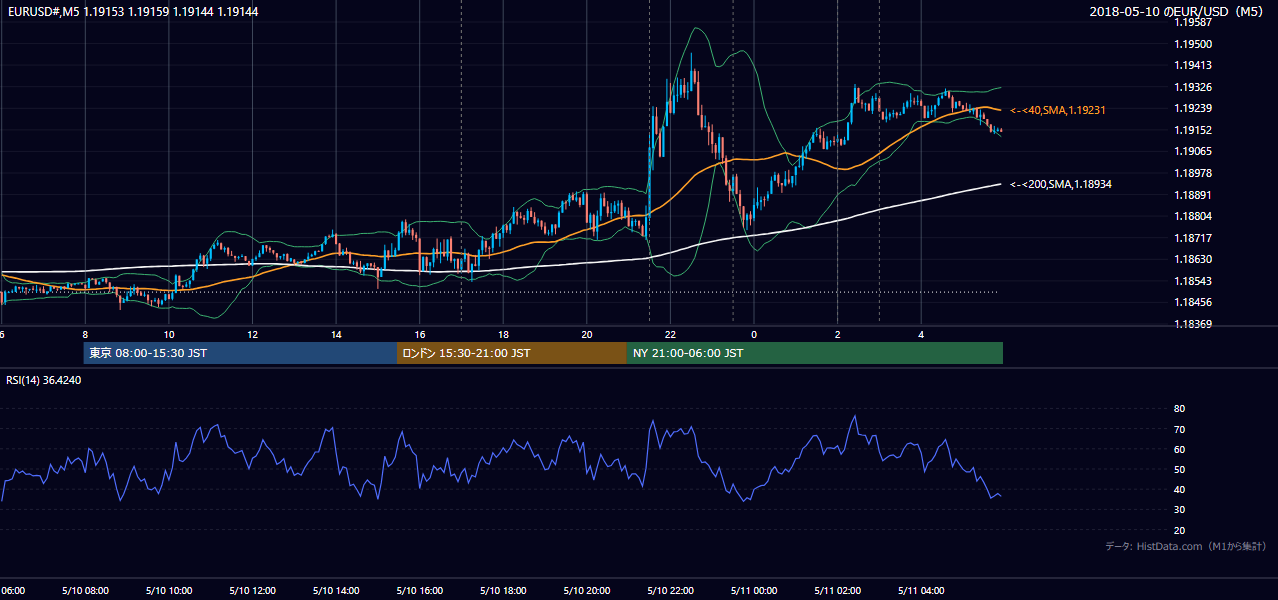
Task: Click hour tick '12' above session bars
Action: pyautogui.click(x=253, y=335)
